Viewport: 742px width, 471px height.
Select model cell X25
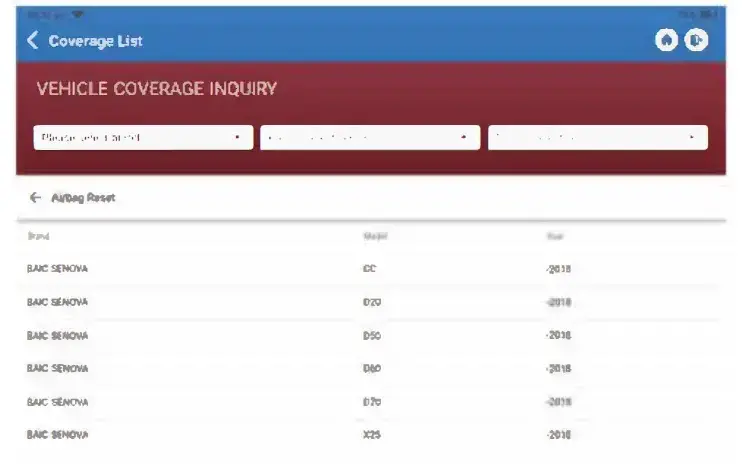[x=372, y=435]
